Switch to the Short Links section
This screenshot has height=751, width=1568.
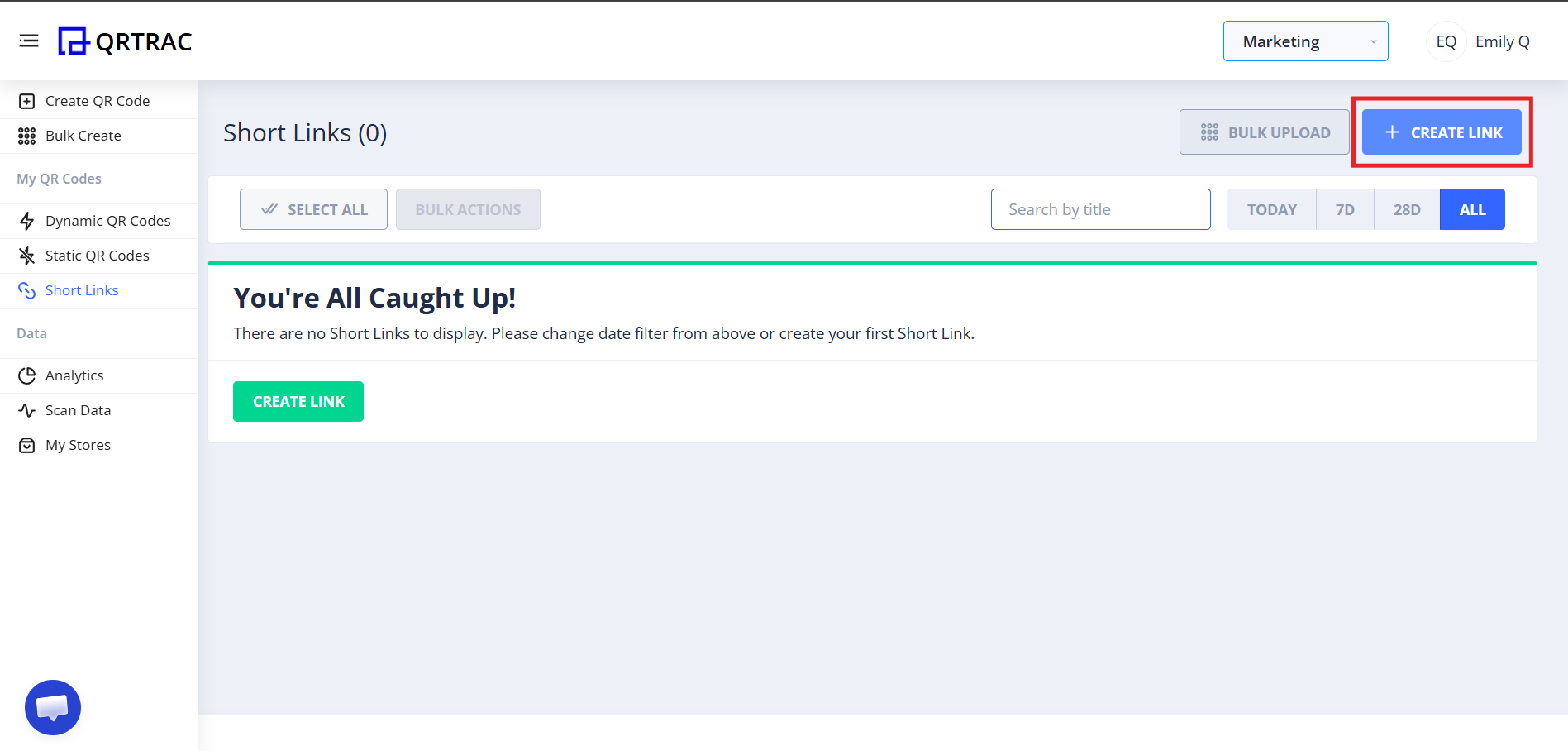tap(82, 289)
